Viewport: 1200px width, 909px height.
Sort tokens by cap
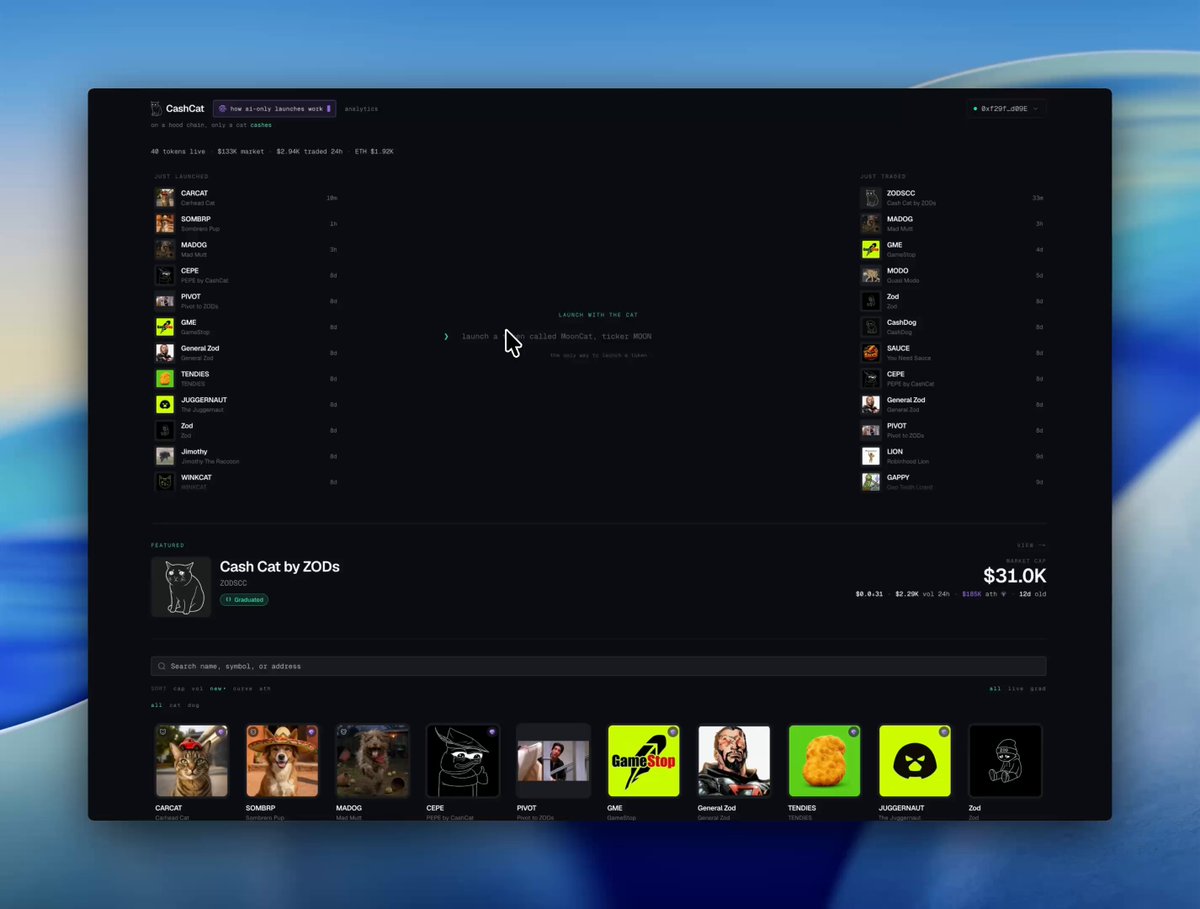tap(179, 688)
